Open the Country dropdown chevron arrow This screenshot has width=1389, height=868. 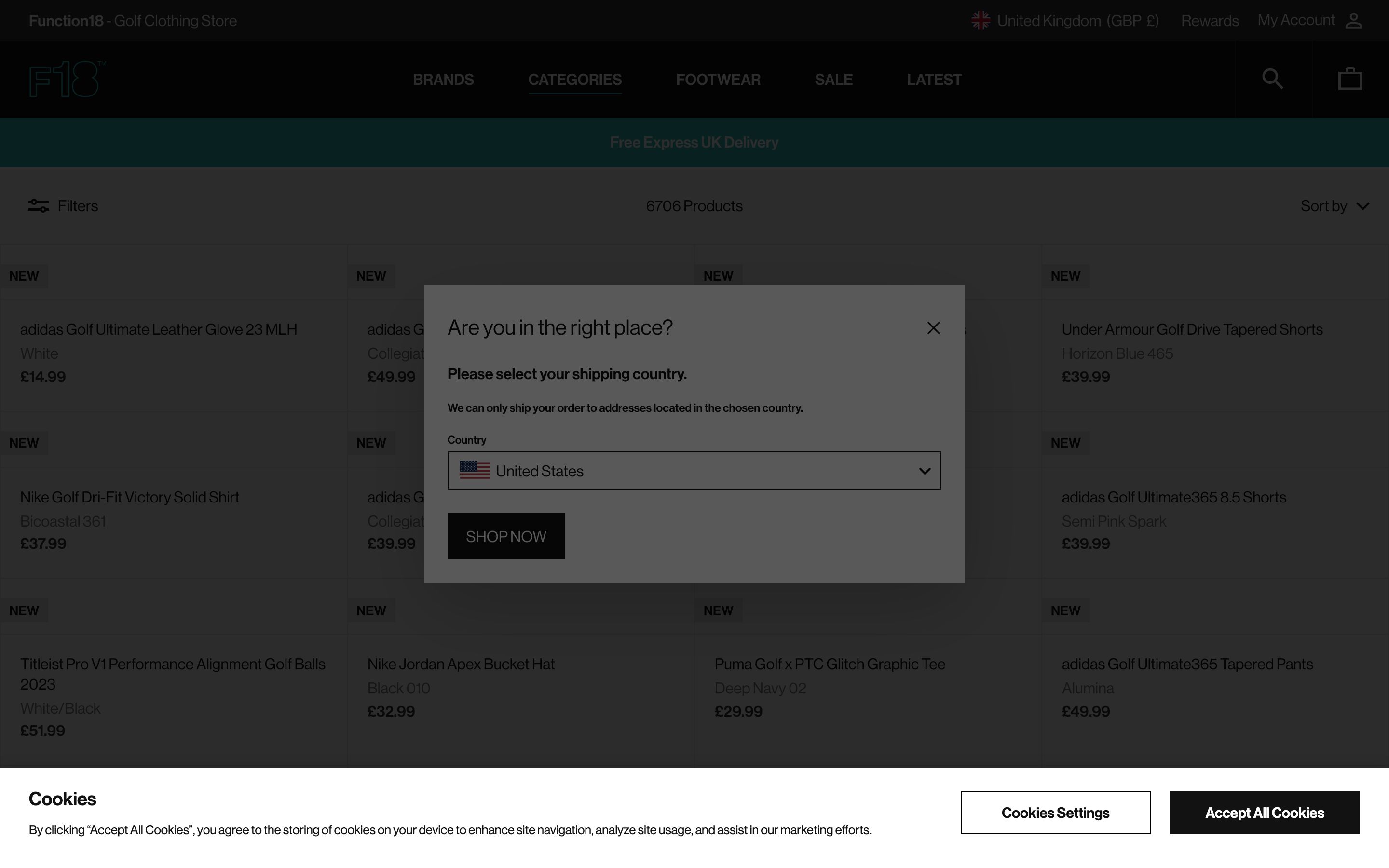(x=925, y=471)
